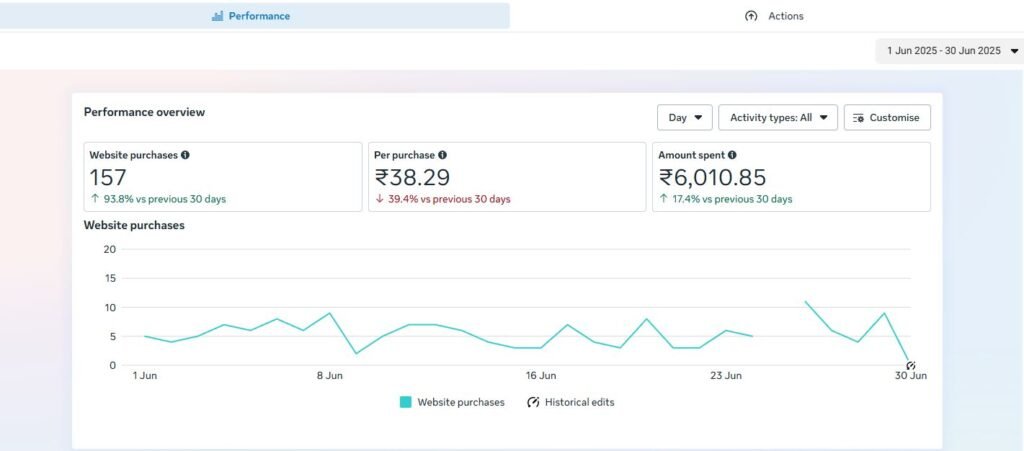1024x451 pixels.
Task: Click info icon next to Amount spent
Action: (x=732, y=155)
